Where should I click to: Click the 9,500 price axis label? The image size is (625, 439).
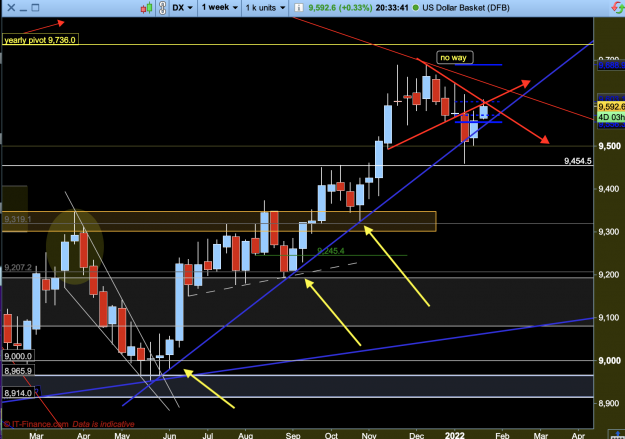(609, 146)
